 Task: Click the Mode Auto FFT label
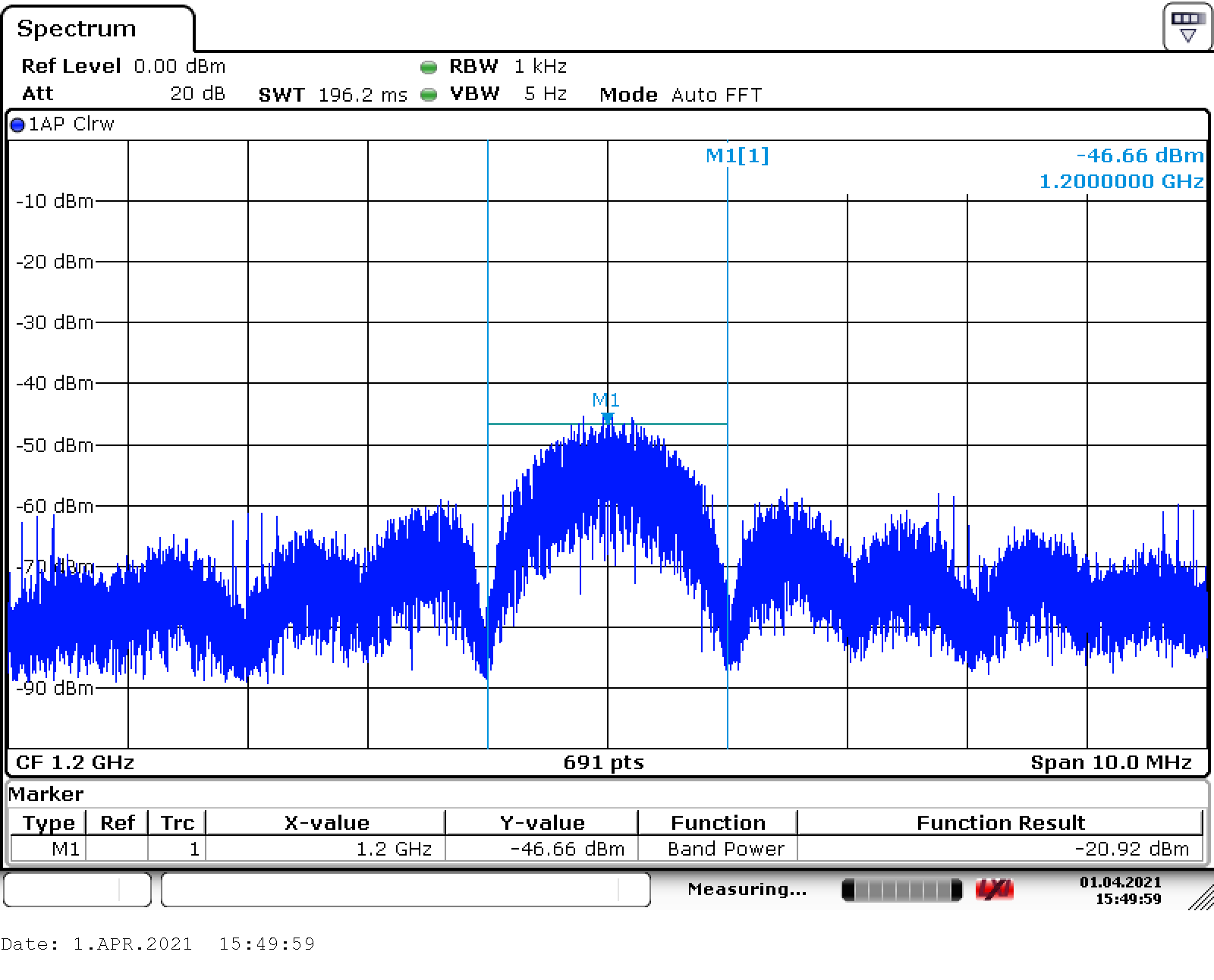(x=681, y=95)
